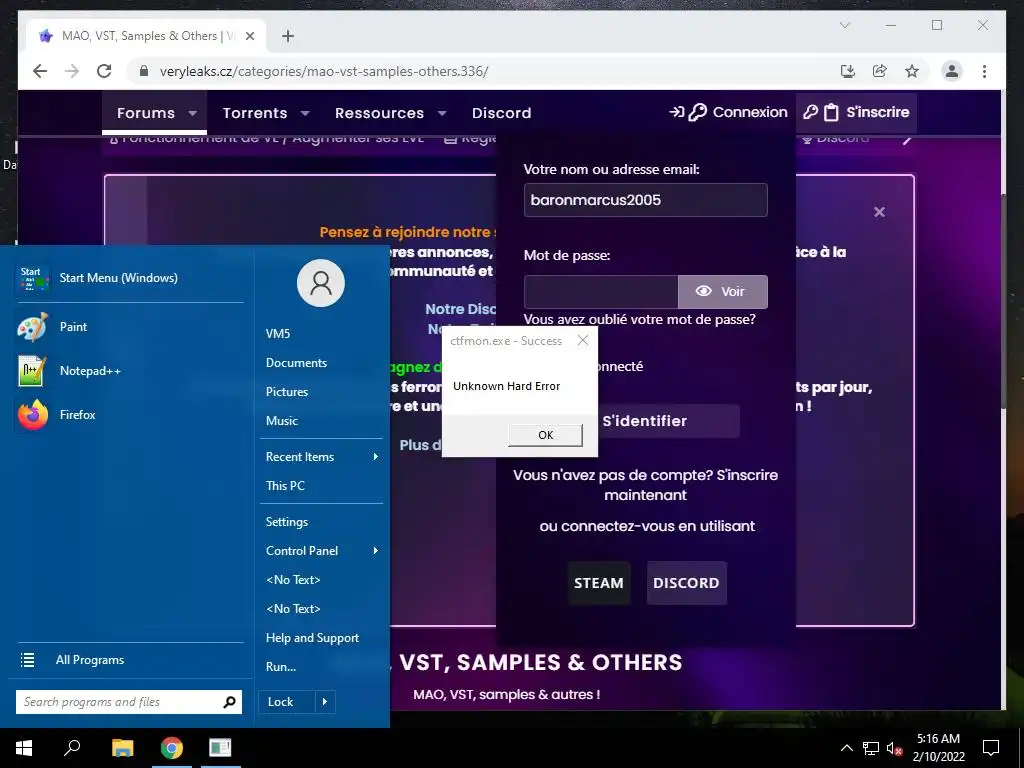
Task: Expand the Forums dropdown arrow
Action: (193, 113)
